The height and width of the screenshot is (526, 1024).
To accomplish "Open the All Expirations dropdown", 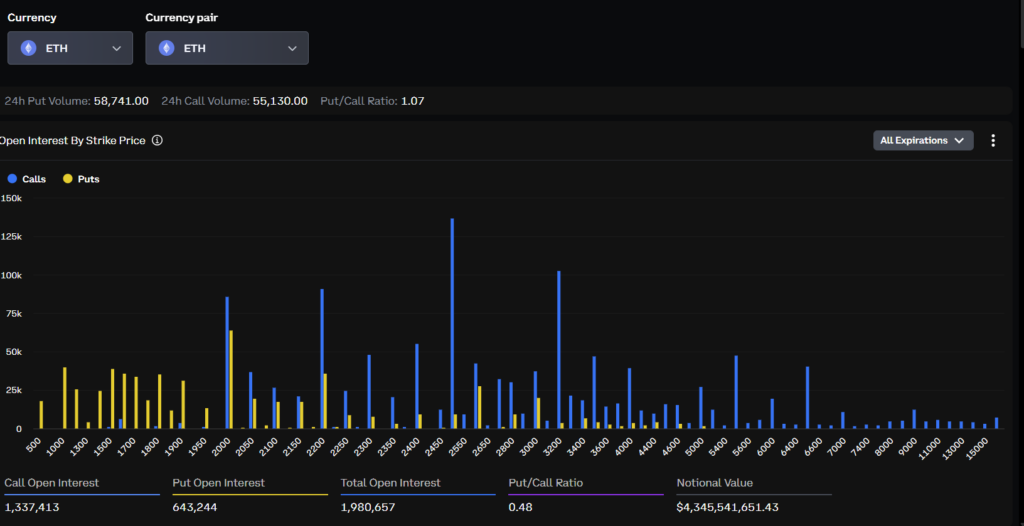I will pos(922,141).
